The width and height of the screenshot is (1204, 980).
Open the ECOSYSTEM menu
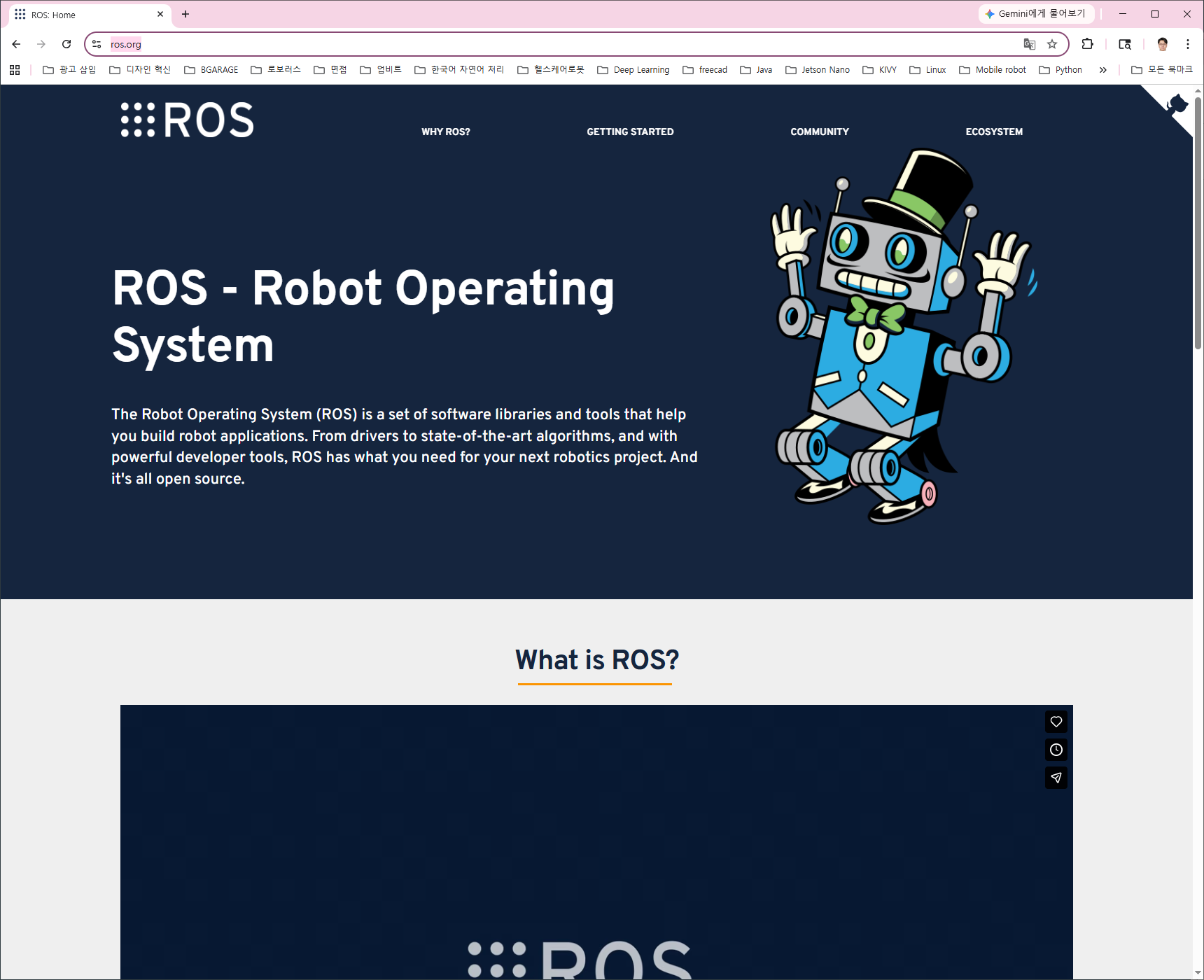pos(994,132)
